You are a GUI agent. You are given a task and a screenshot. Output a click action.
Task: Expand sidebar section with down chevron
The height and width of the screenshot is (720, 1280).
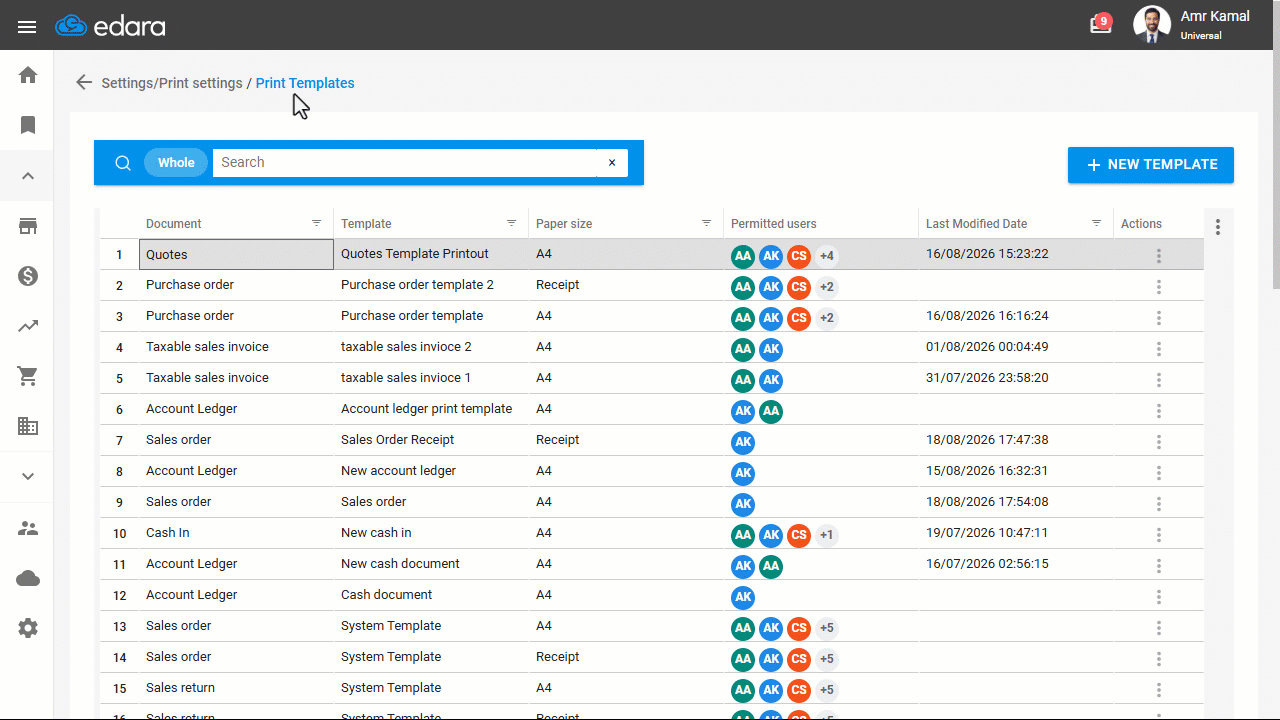(28, 476)
